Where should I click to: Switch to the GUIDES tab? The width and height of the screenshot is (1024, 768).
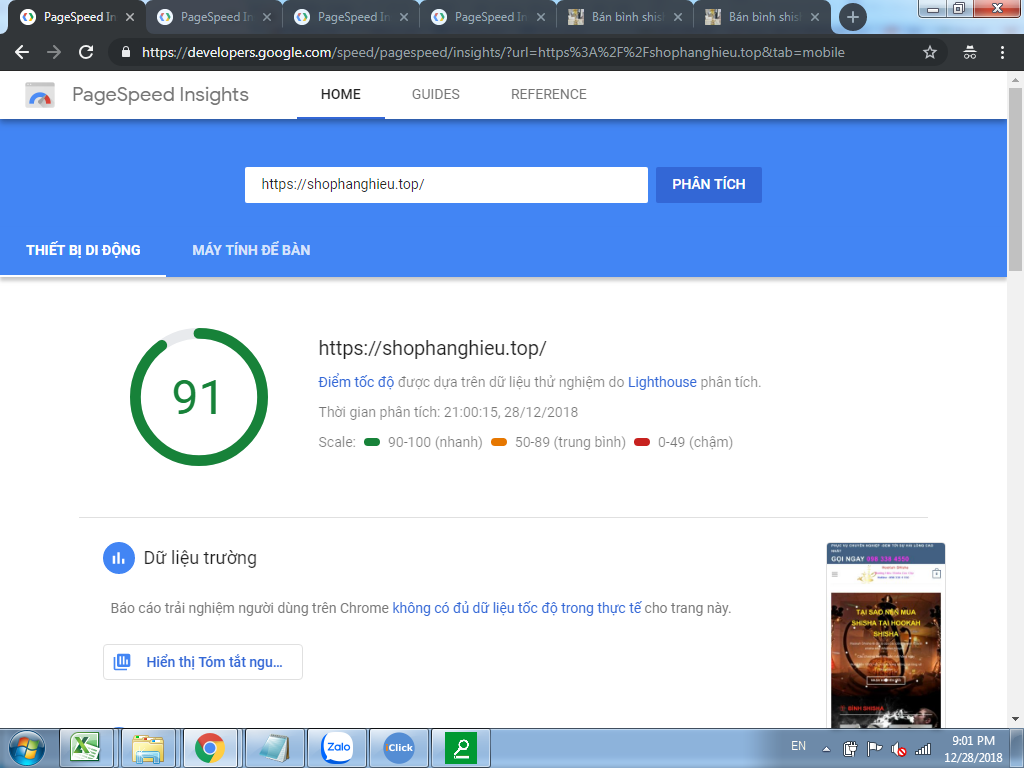click(x=435, y=95)
